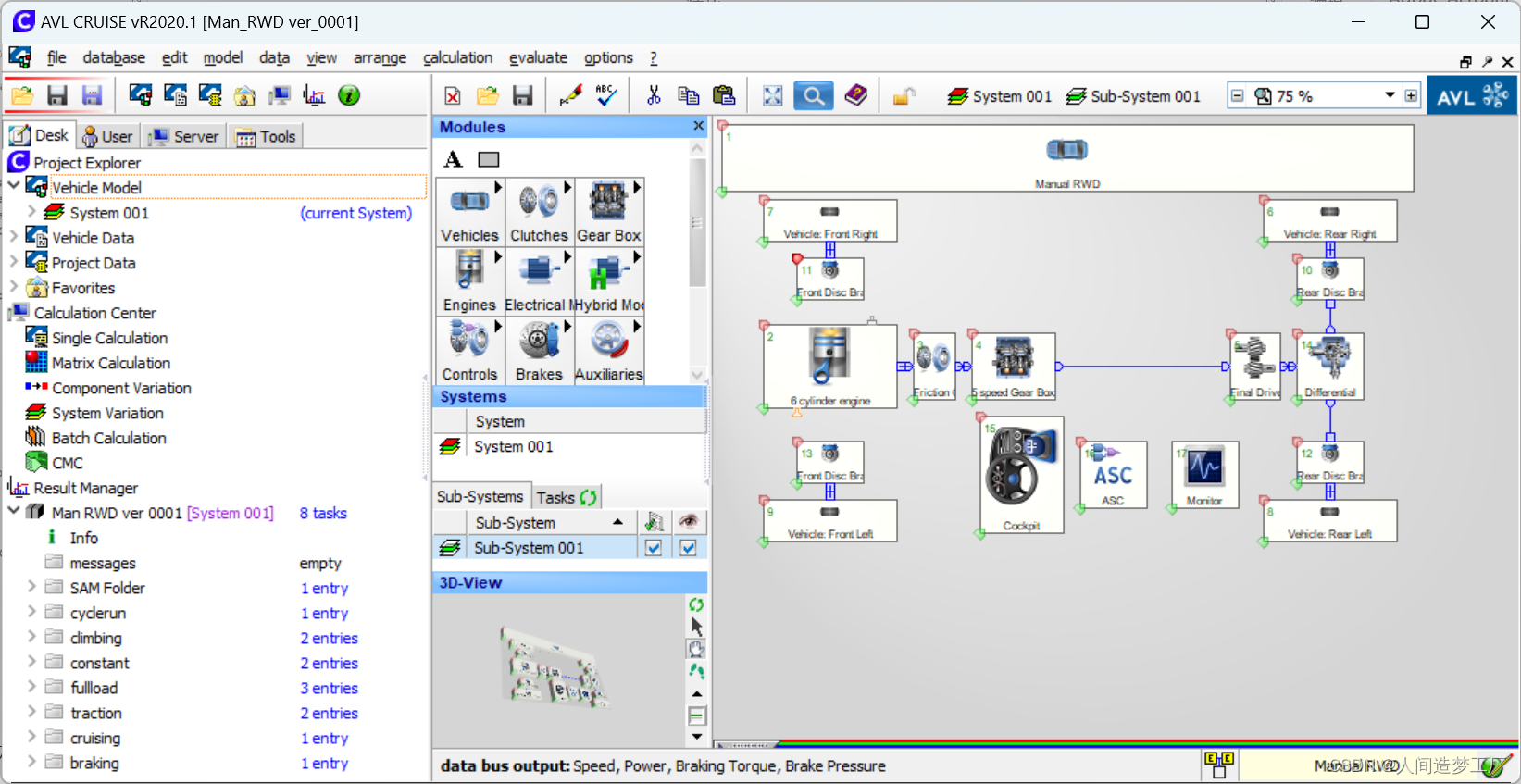Click the 8 tasks link

click(323, 513)
